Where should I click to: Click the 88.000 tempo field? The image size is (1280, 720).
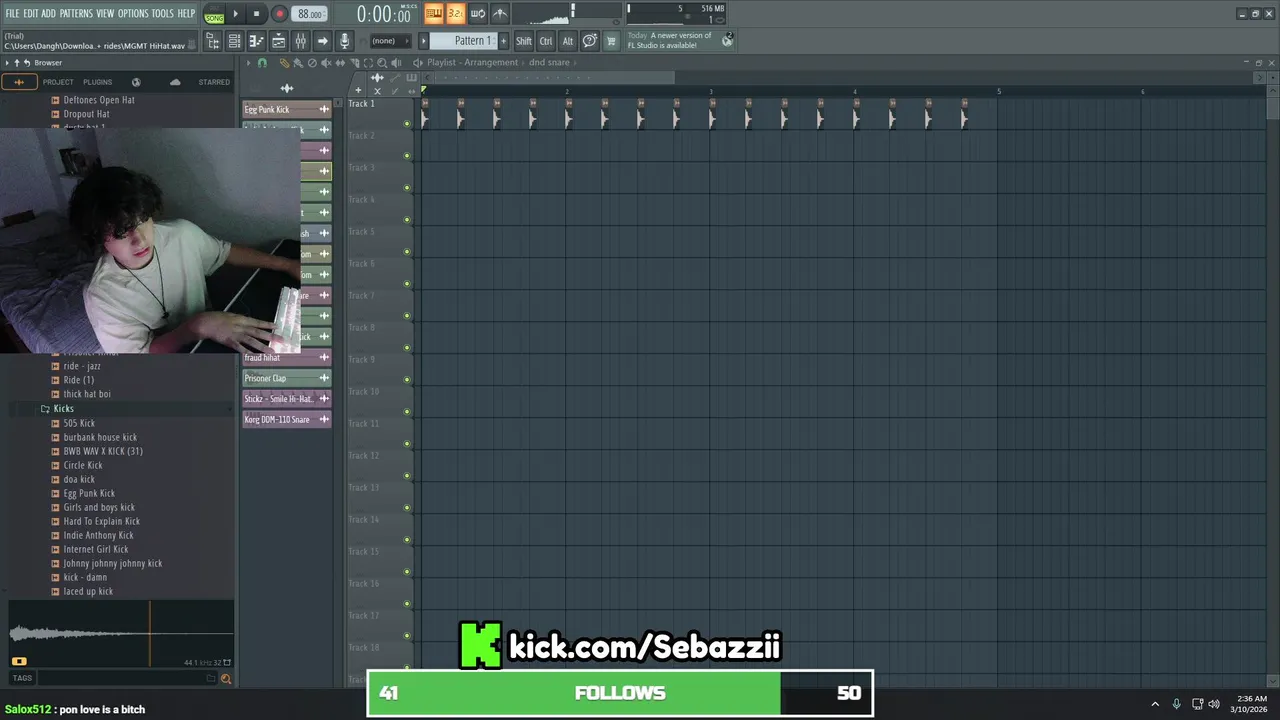coord(309,14)
